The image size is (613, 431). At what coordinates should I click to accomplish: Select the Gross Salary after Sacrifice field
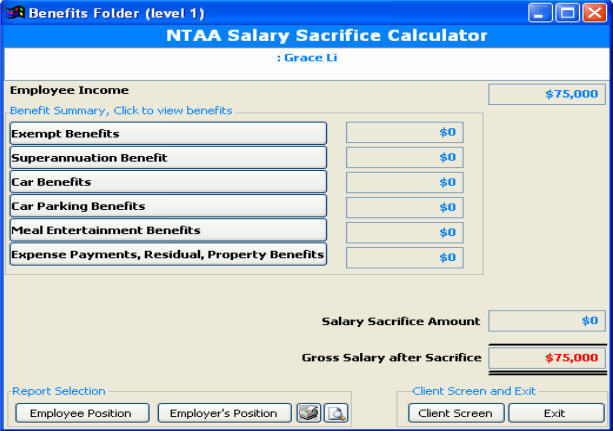(x=546, y=357)
